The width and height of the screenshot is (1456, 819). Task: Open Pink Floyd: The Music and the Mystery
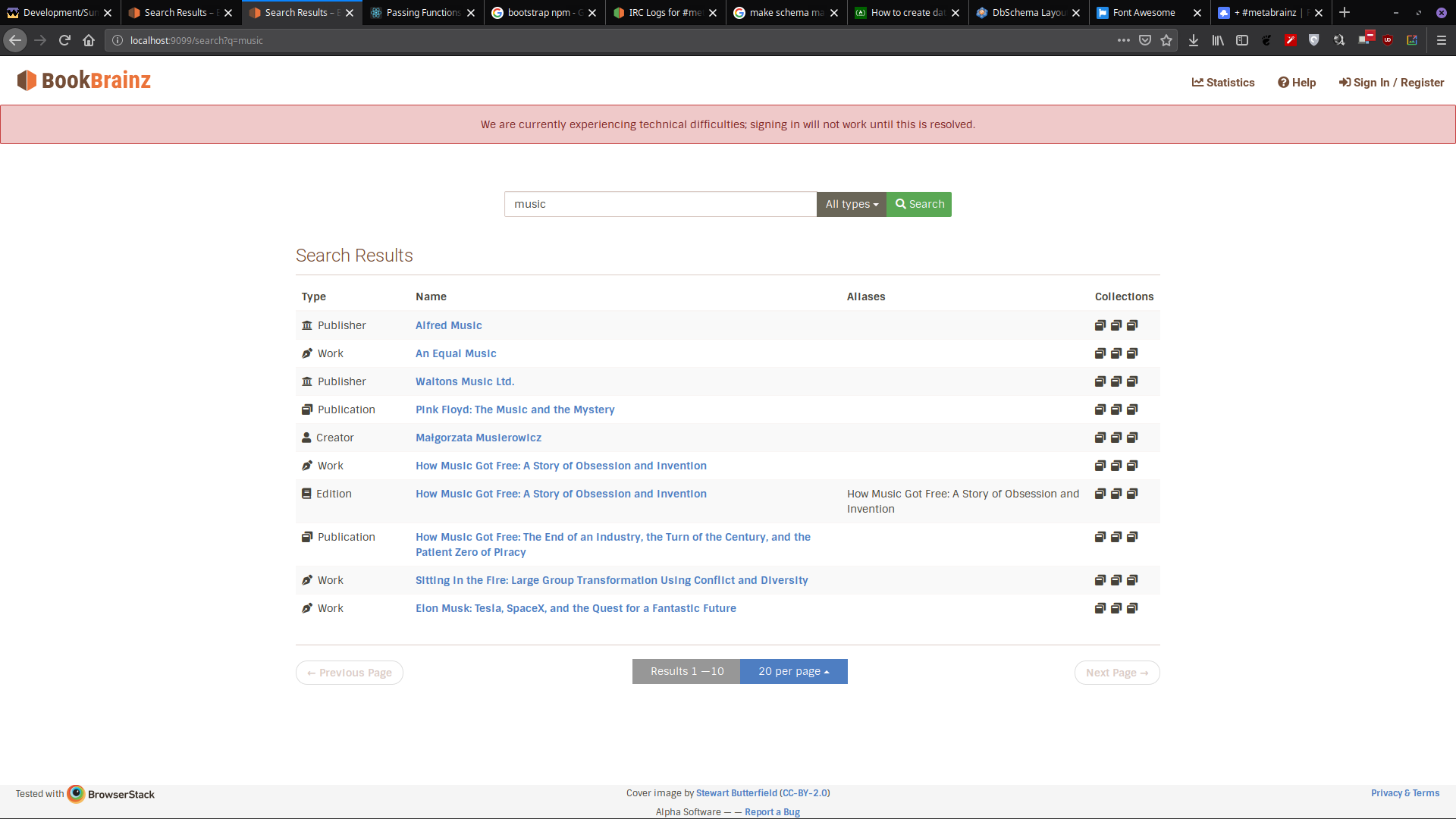point(515,409)
